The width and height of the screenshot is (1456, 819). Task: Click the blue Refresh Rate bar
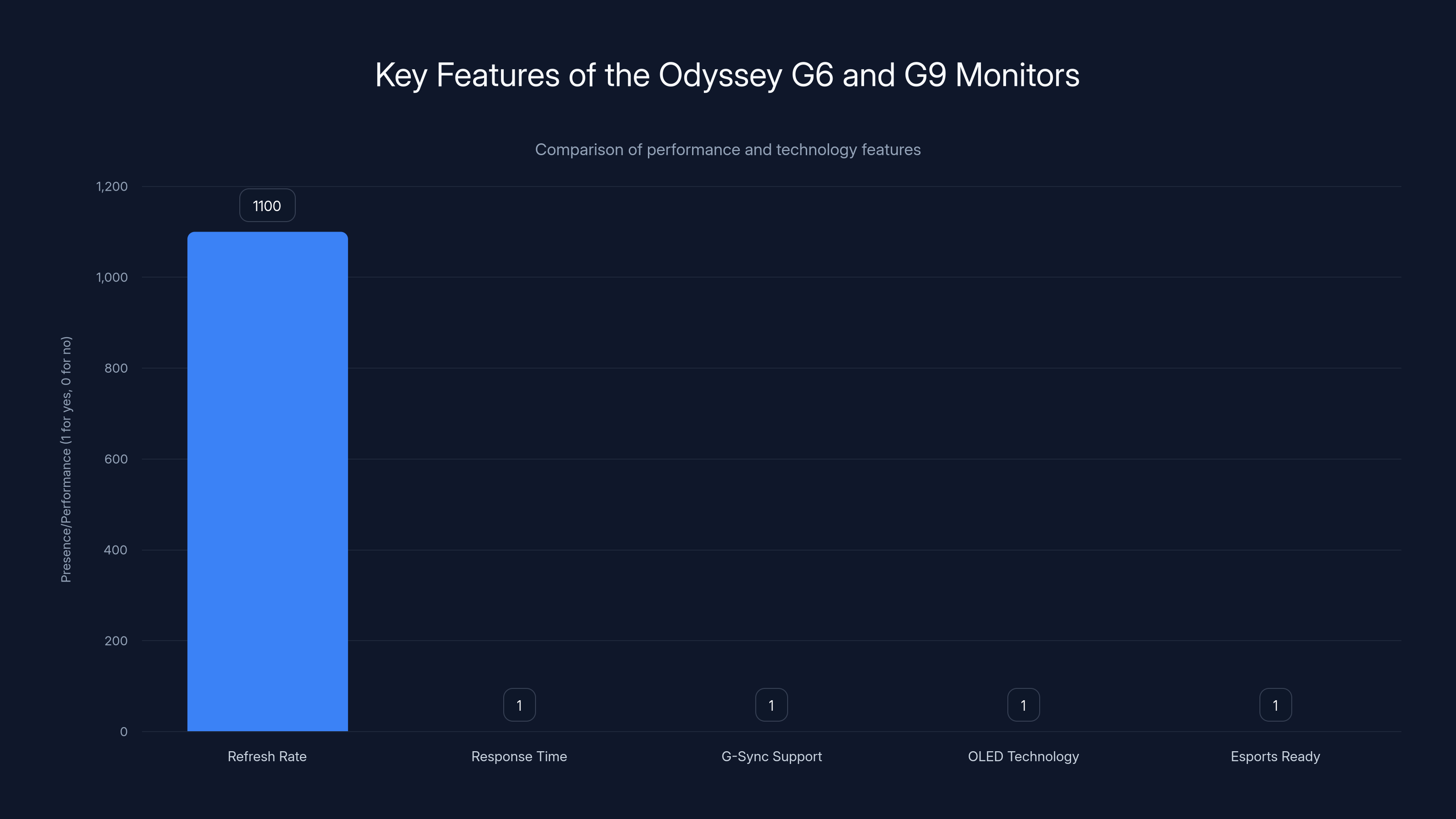268,481
